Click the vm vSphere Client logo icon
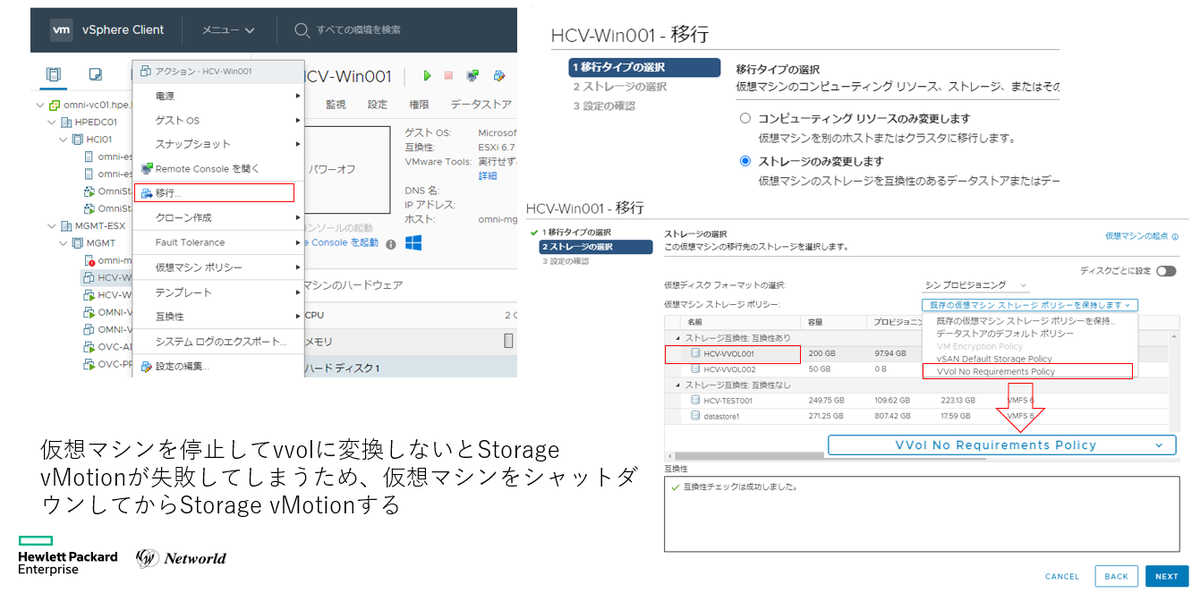 coord(60,29)
